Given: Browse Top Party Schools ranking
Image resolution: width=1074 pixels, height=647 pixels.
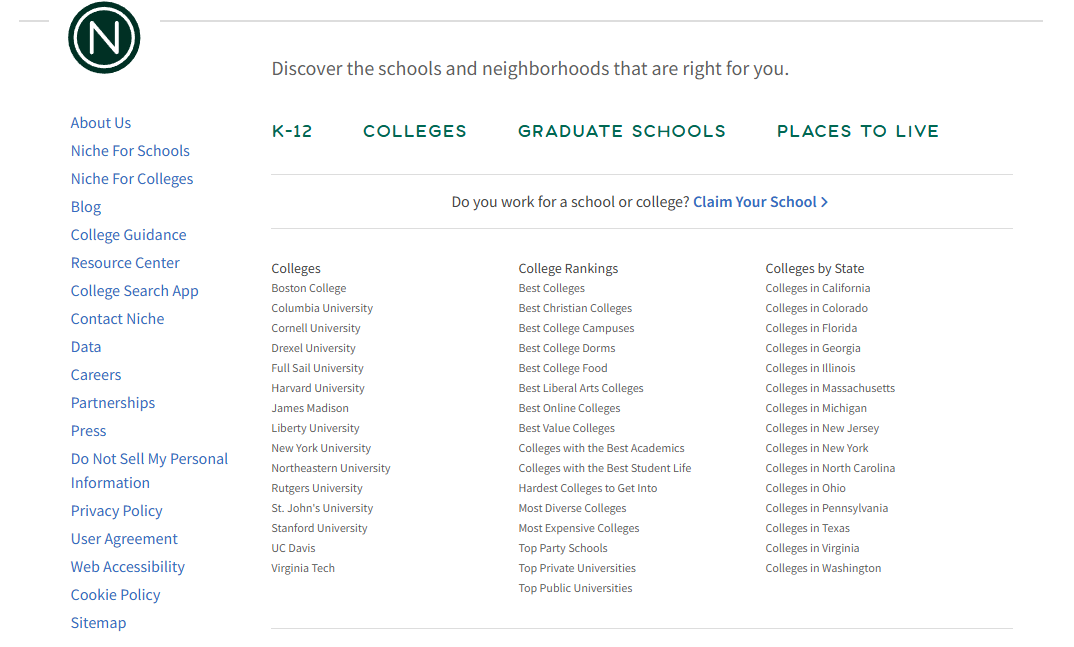Looking at the screenshot, I should 563,548.
